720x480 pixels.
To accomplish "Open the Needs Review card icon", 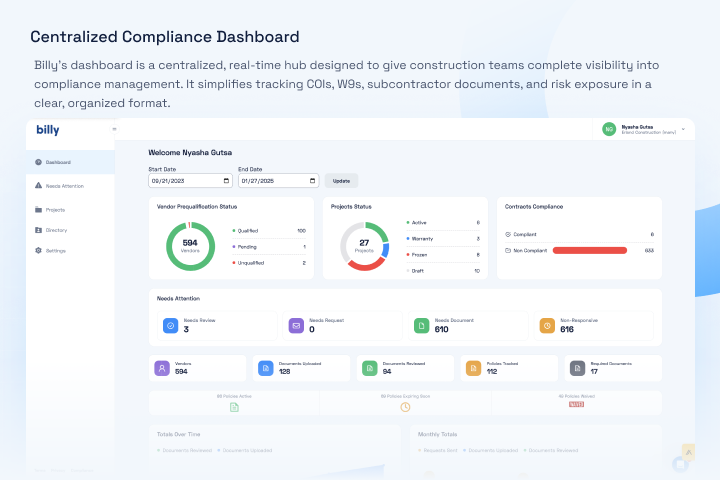I will click(171, 326).
